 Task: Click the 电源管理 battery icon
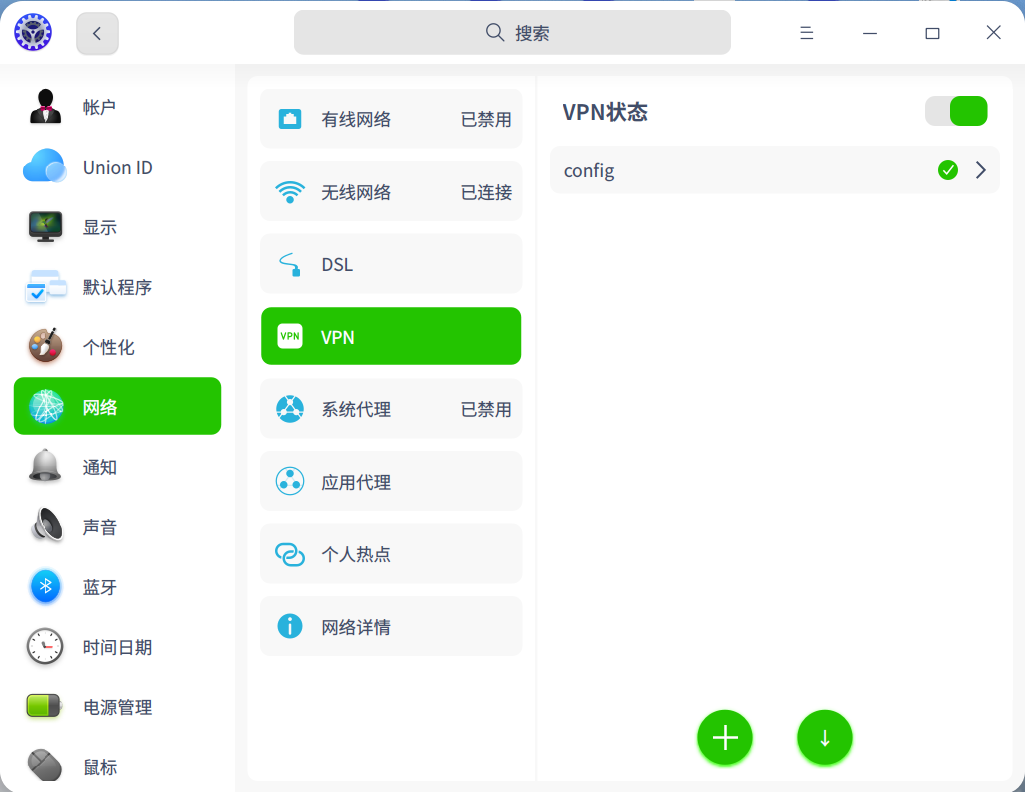pyautogui.click(x=44, y=706)
